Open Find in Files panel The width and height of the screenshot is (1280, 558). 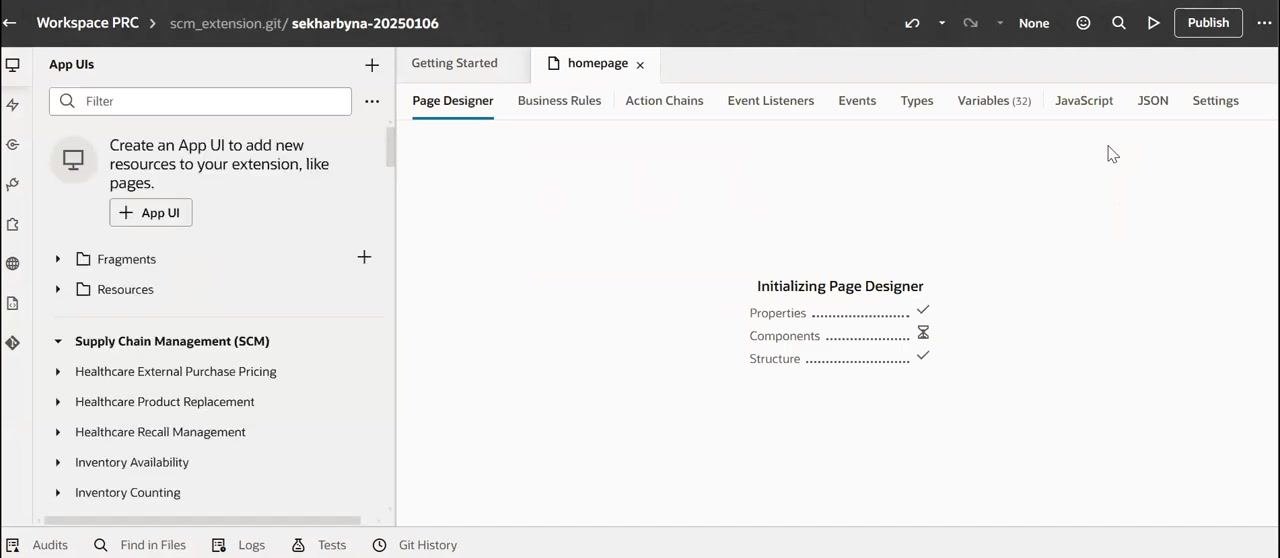[x=140, y=545]
